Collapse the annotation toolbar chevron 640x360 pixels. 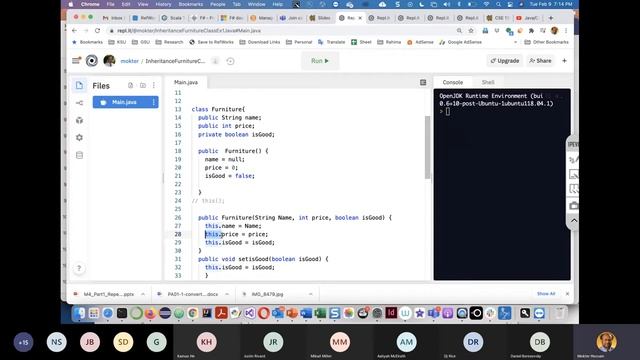click(x=573, y=221)
